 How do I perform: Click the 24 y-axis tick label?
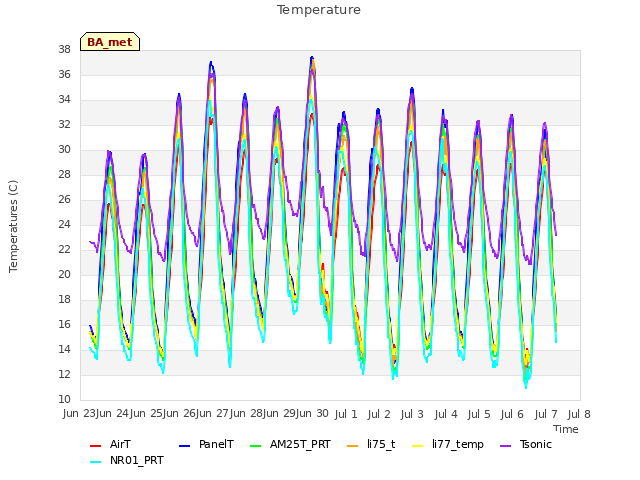(x=64, y=224)
